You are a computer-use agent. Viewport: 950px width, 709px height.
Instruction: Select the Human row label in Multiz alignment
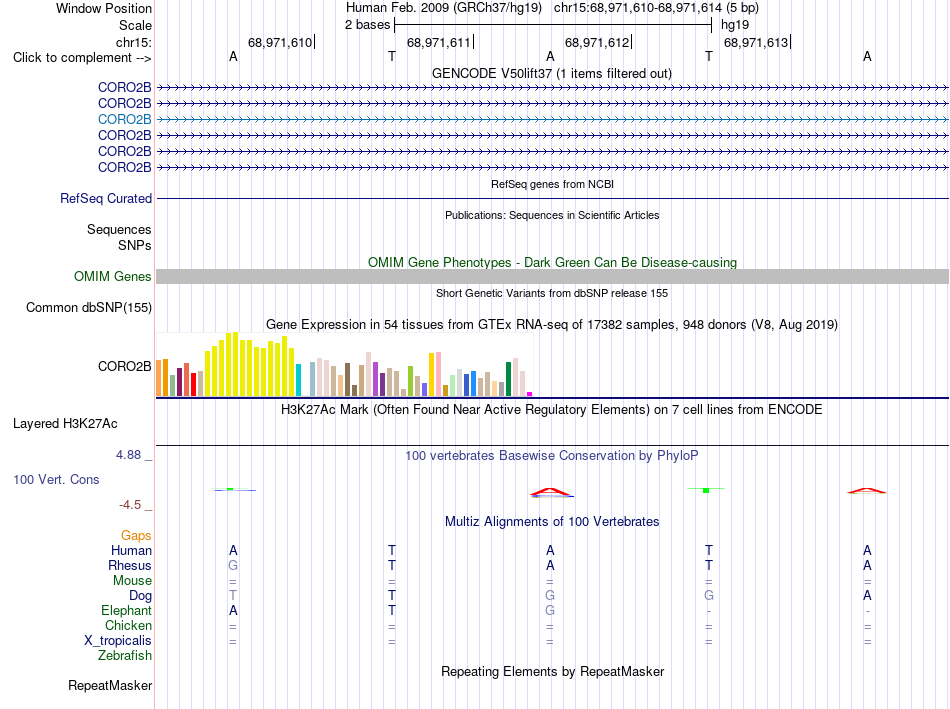[x=131, y=550]
